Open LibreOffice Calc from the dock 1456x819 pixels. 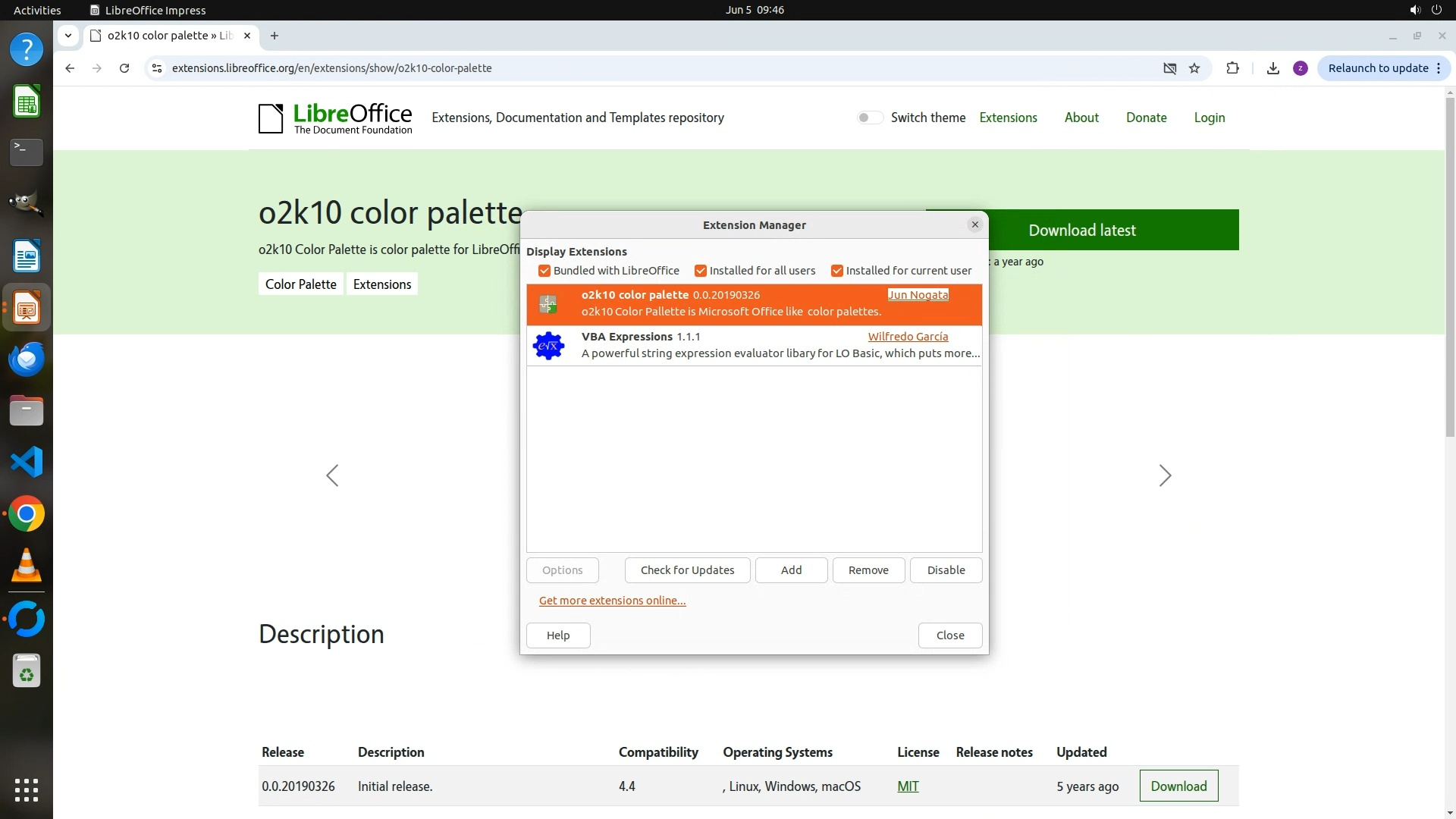coord(27,102)
